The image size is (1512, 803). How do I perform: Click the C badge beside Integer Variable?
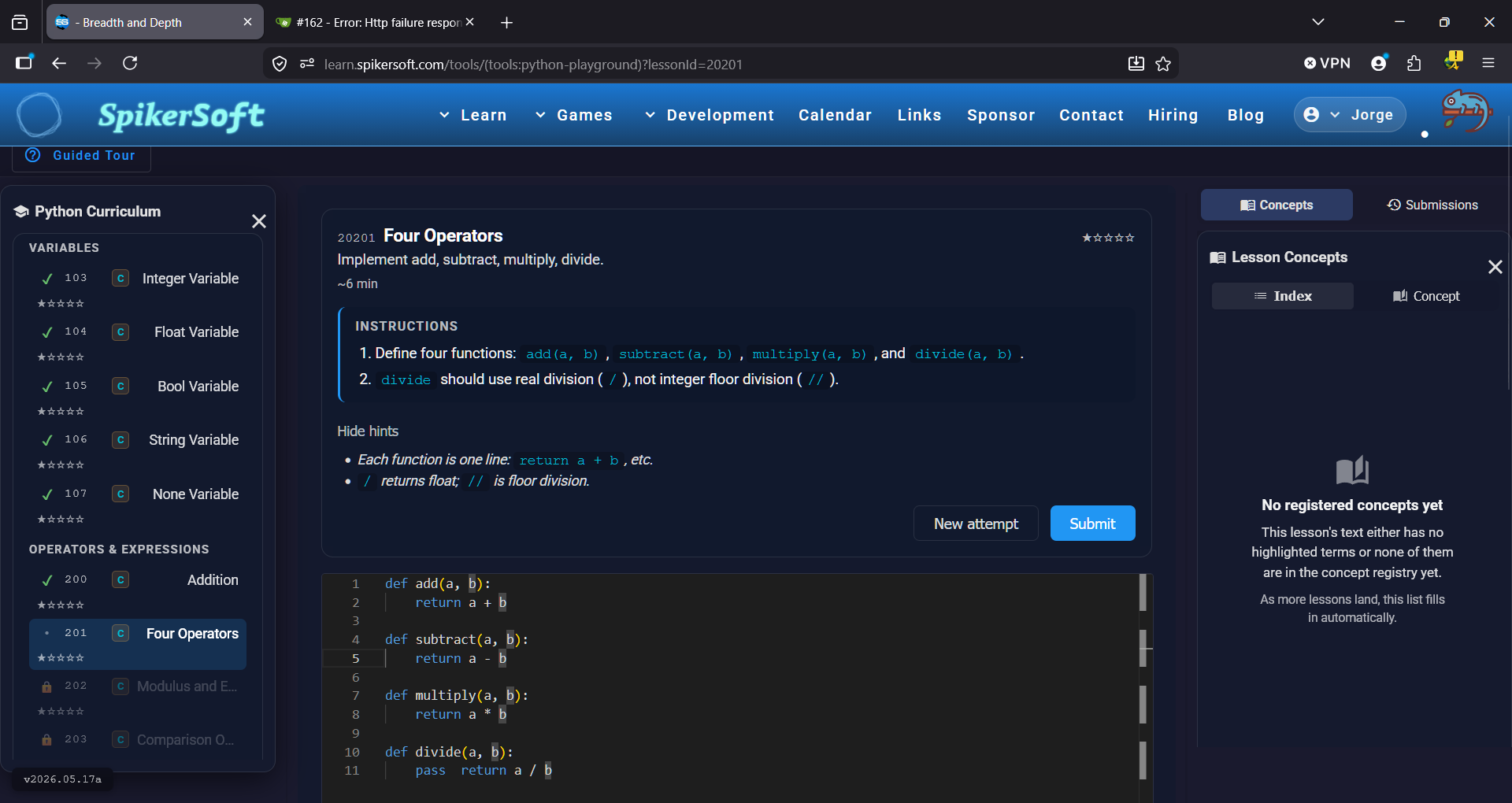120,278
